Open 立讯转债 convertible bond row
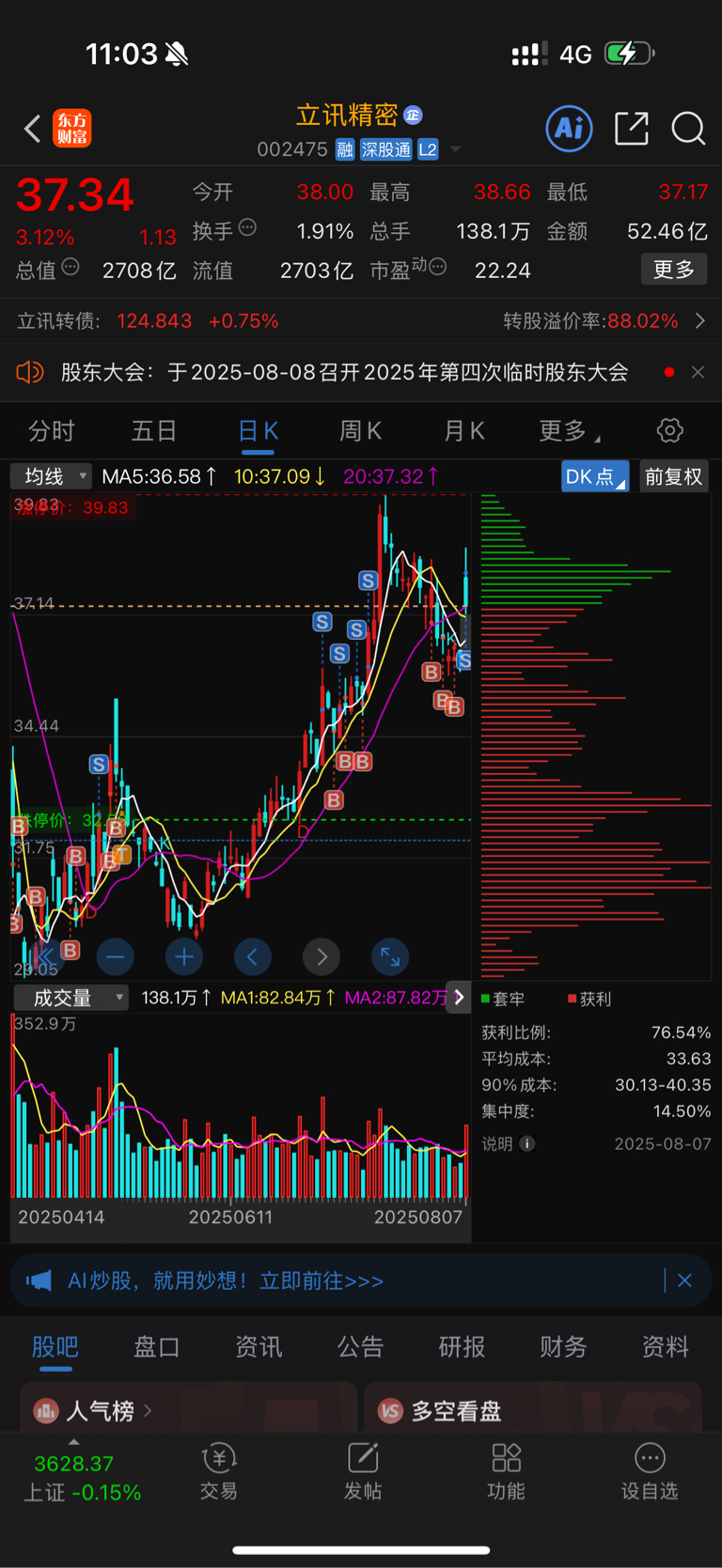Viewport: 722px width, 1568px height. (361, 321)
